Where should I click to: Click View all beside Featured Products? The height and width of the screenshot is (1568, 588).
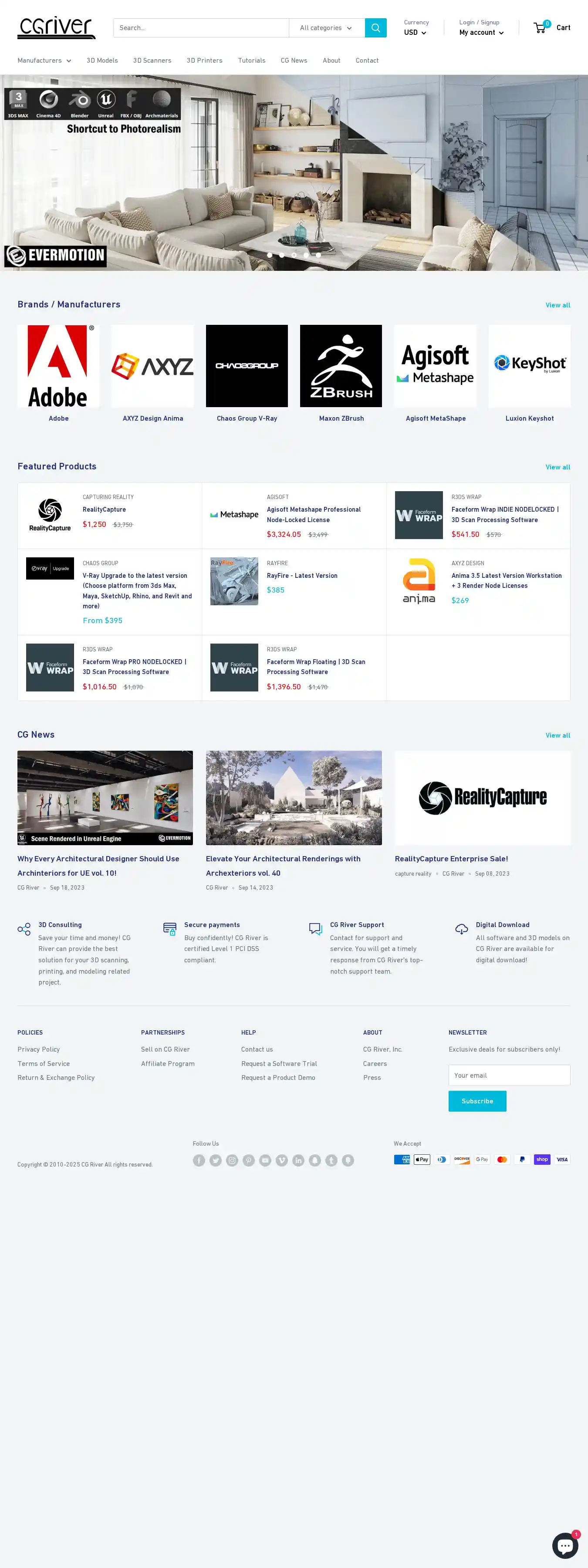pyautogui.click(x=558, y=468)
